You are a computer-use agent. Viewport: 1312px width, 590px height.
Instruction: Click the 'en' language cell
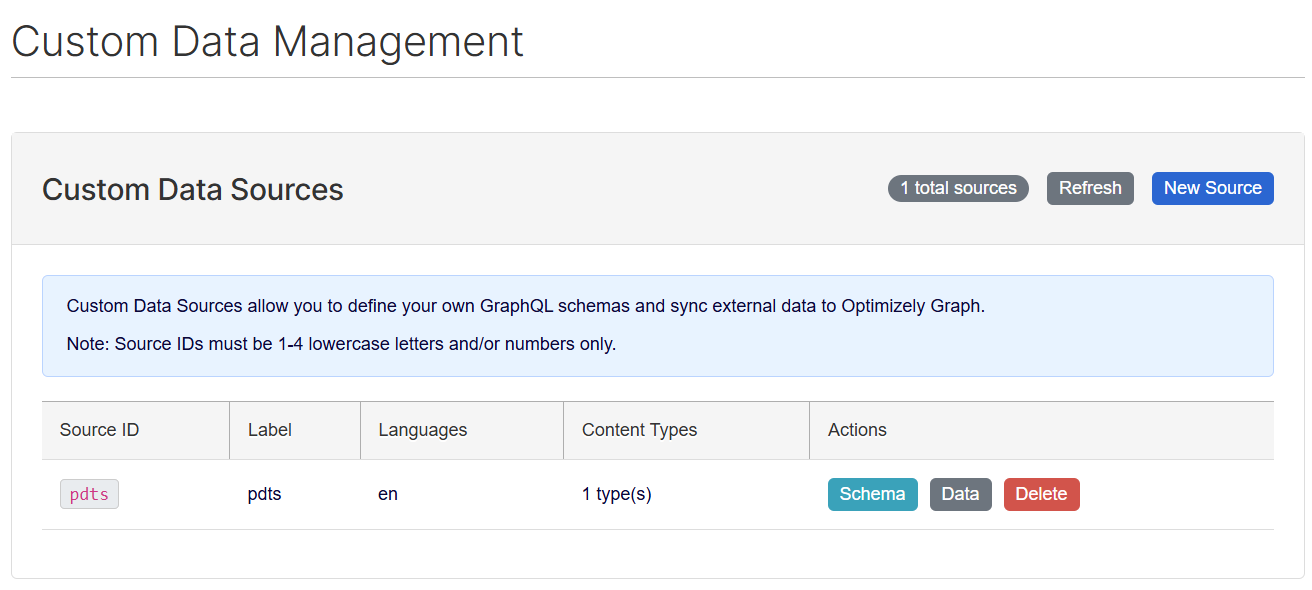coord(388,494)
